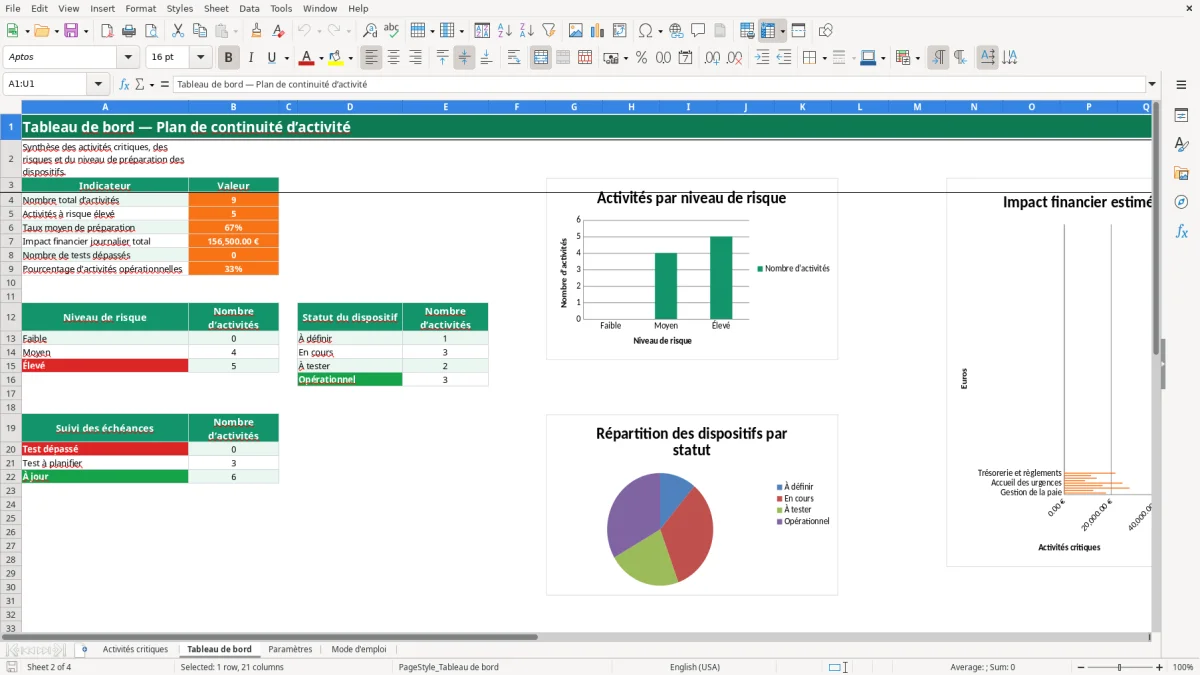This screenshot has height=675, width=1200.
Task: Sort ascending
Action: coord(505,31)
